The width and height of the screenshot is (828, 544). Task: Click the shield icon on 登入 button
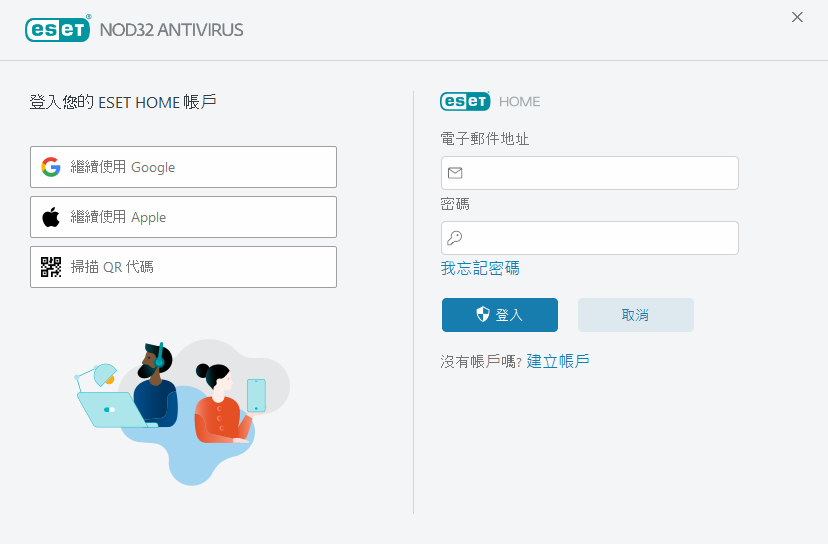pos(483,315)
